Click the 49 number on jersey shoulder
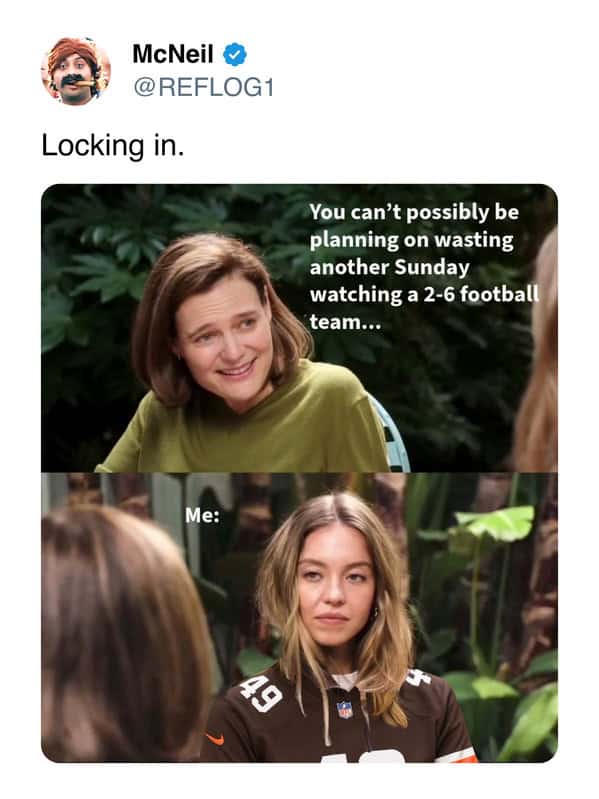 pyautogui.click(x=262, y=694)
